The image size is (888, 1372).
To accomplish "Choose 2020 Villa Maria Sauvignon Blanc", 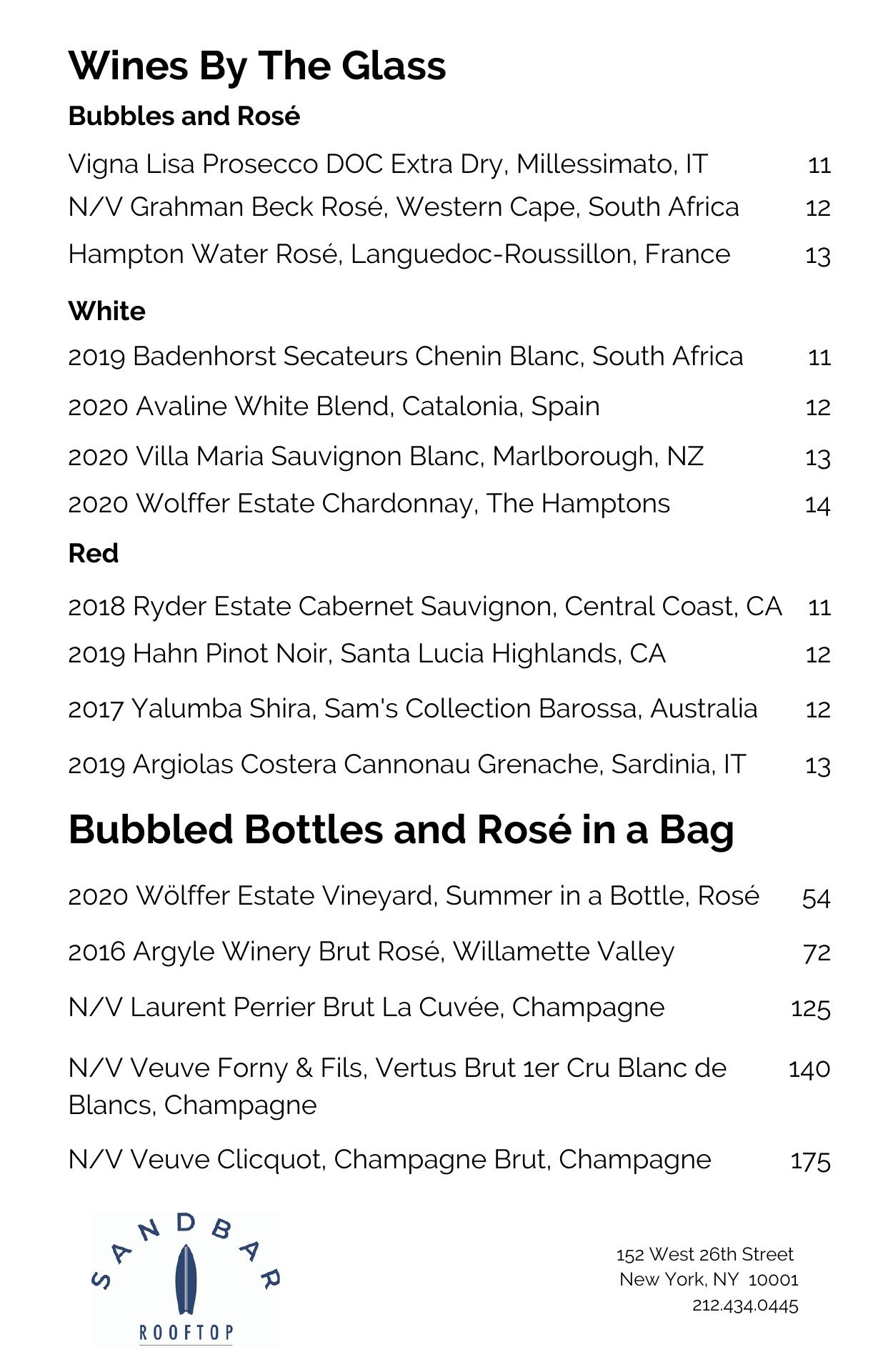I will click(386, 457).
